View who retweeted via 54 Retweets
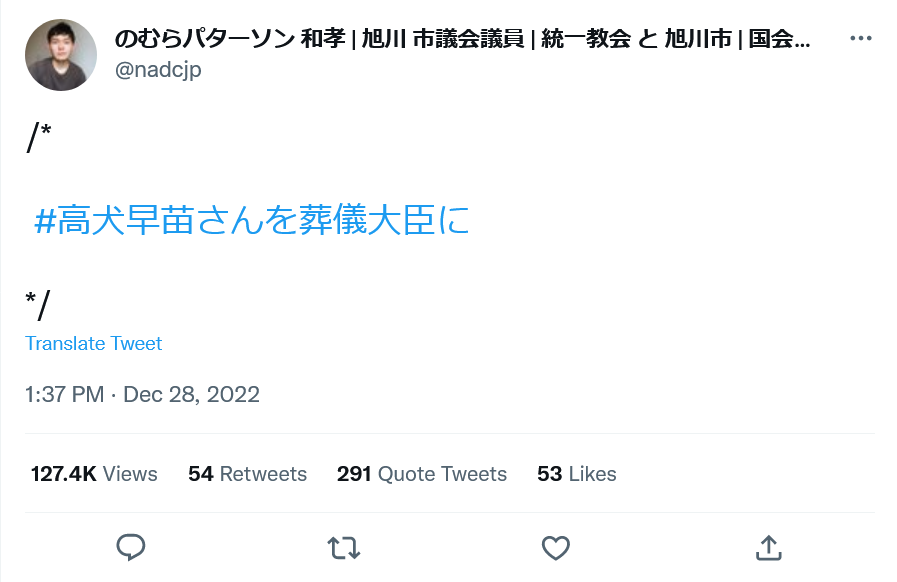This screenshot has height=582, width=897. [247, 474]
